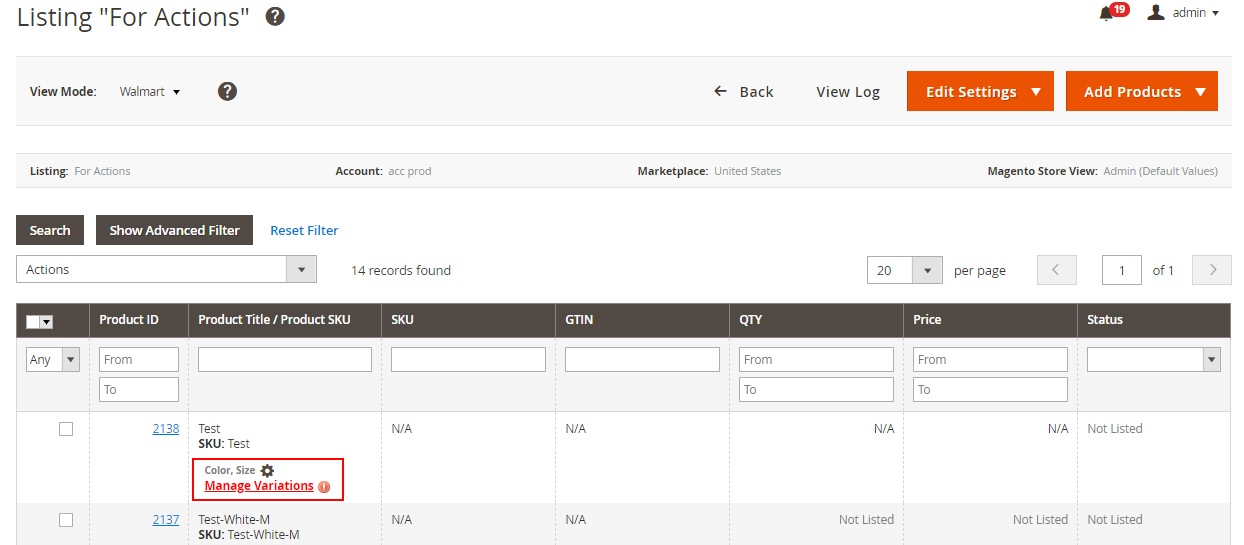Expand the per page count dropdown
The image size is (1244, 545).
coord(905,270)
